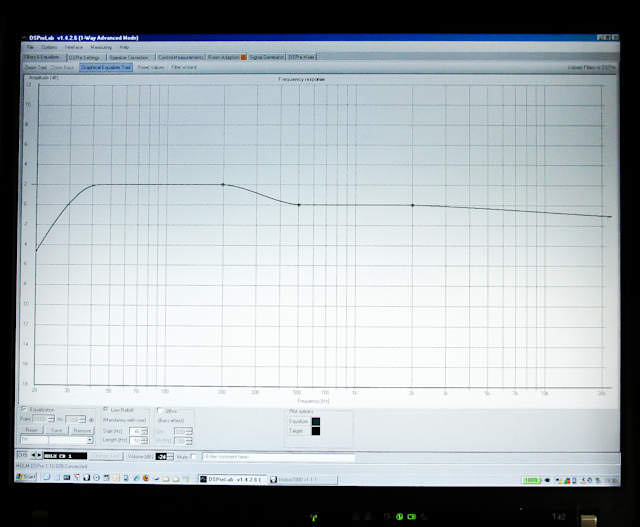Image resolution: width=640 pixels, height=527 pixels.
Task: Toggle the Mute checkbox
Action: pos(194,457)
